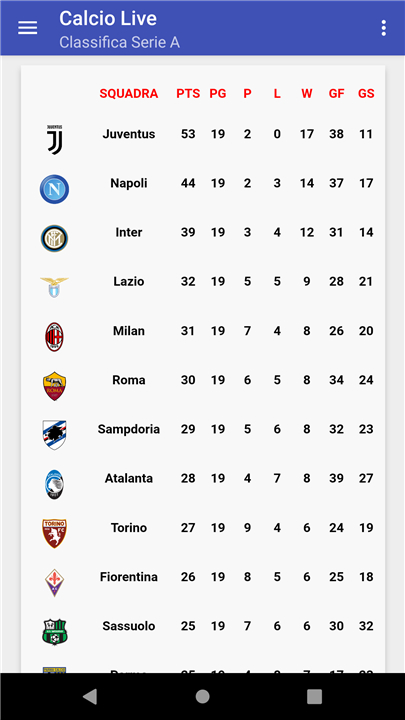Open the three-dot overflow menu
The width and height of the screenshot is (405, 720).
pos(383,28)
